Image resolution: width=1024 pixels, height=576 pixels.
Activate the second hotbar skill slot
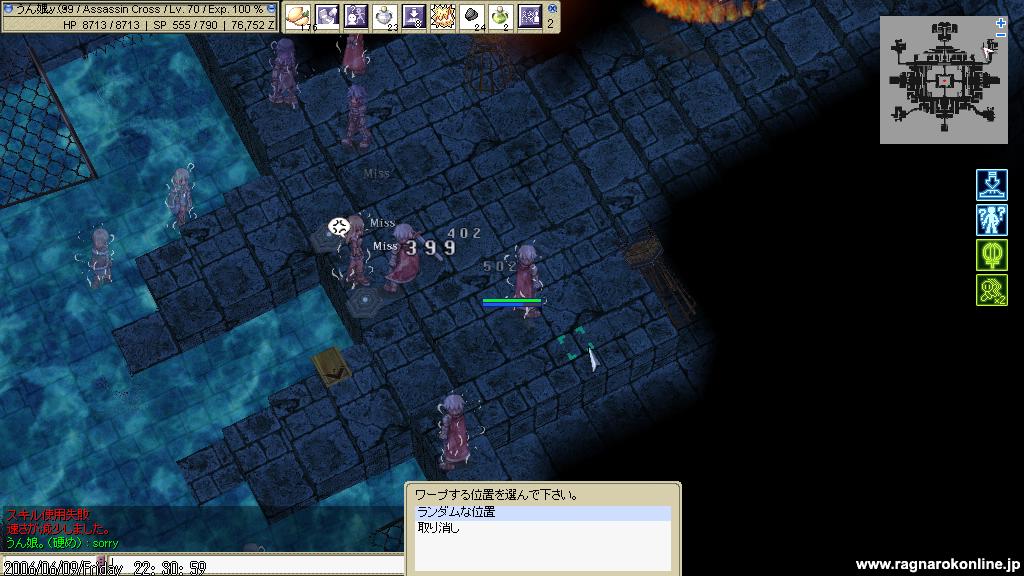327,16
